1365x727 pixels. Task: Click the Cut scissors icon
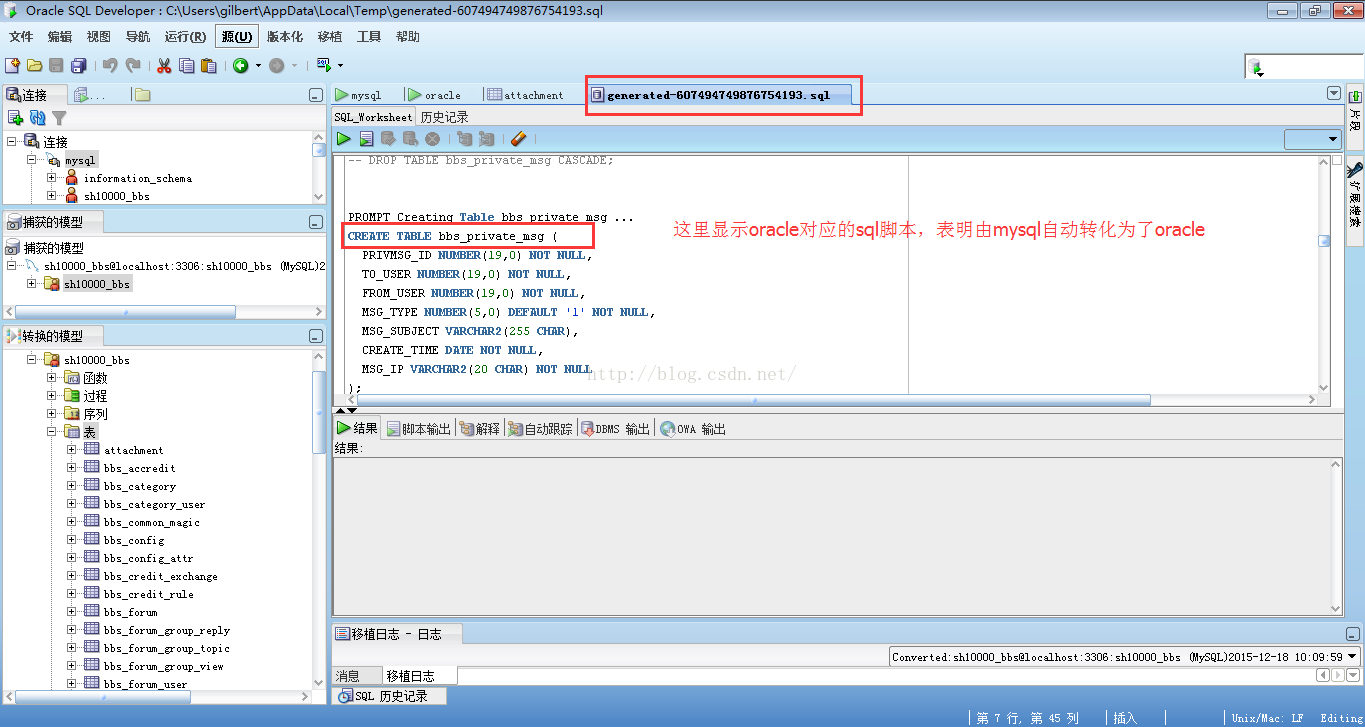164,65
